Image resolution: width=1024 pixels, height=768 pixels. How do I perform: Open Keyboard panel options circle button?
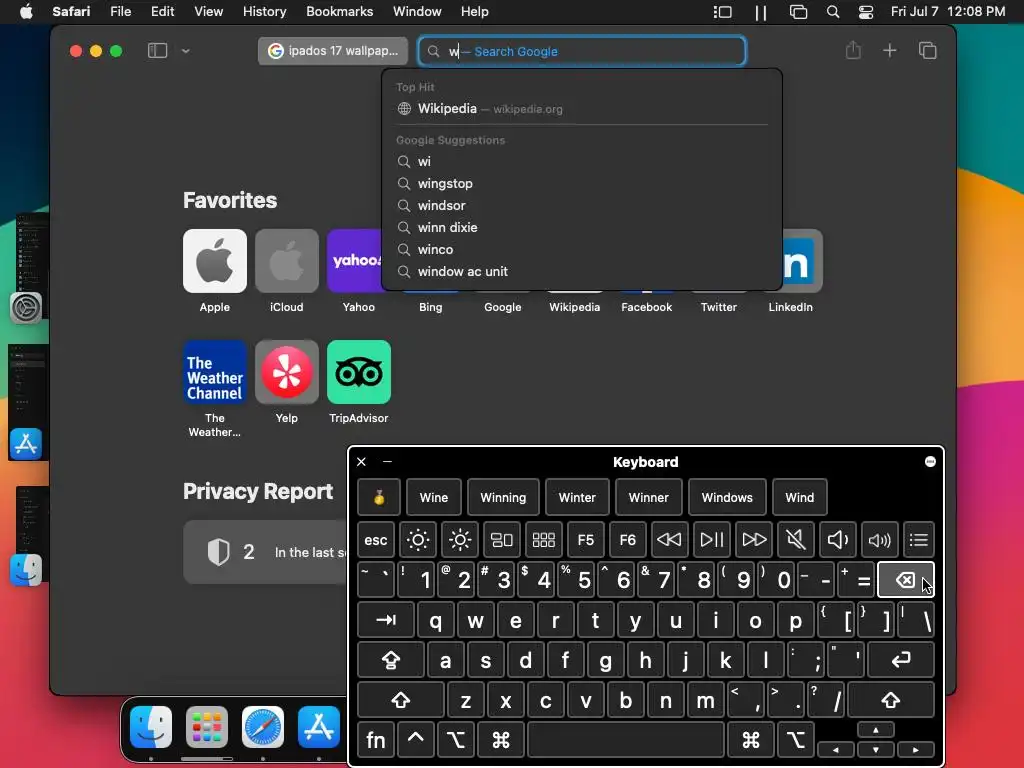930,462
